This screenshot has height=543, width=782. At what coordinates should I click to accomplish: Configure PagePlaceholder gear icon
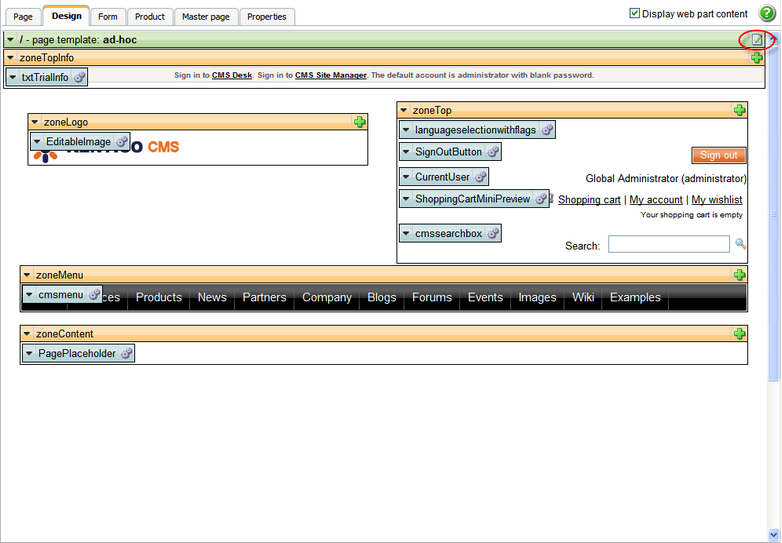(127, 353)
